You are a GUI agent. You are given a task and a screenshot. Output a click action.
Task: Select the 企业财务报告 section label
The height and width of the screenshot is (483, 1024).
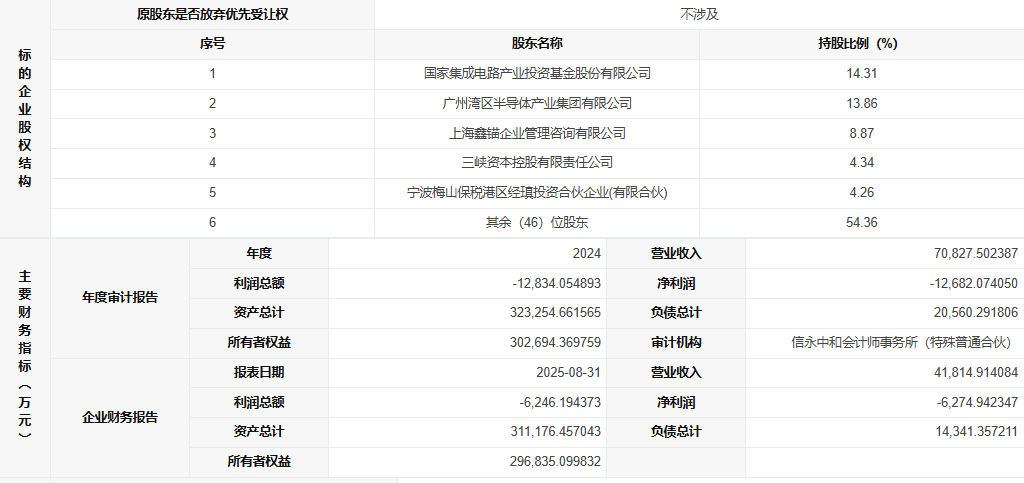click(120, 417)
